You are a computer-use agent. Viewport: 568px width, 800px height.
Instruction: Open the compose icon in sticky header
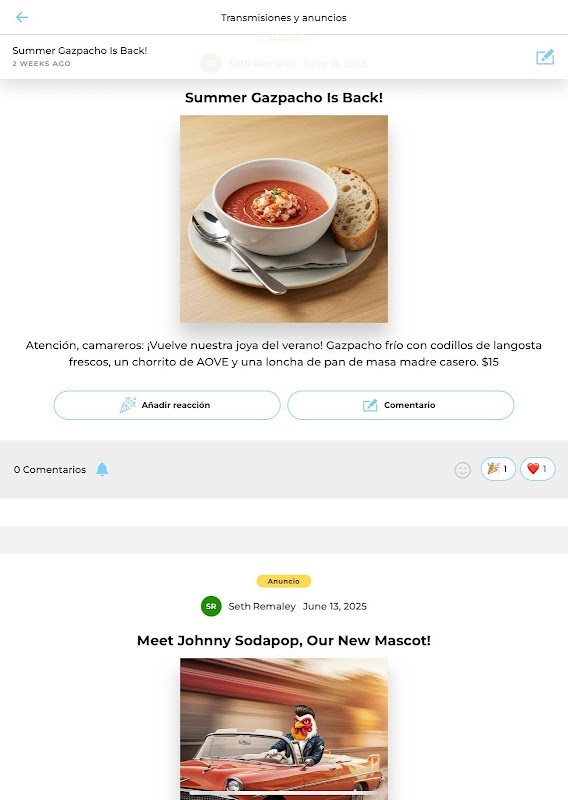[545, 57]
